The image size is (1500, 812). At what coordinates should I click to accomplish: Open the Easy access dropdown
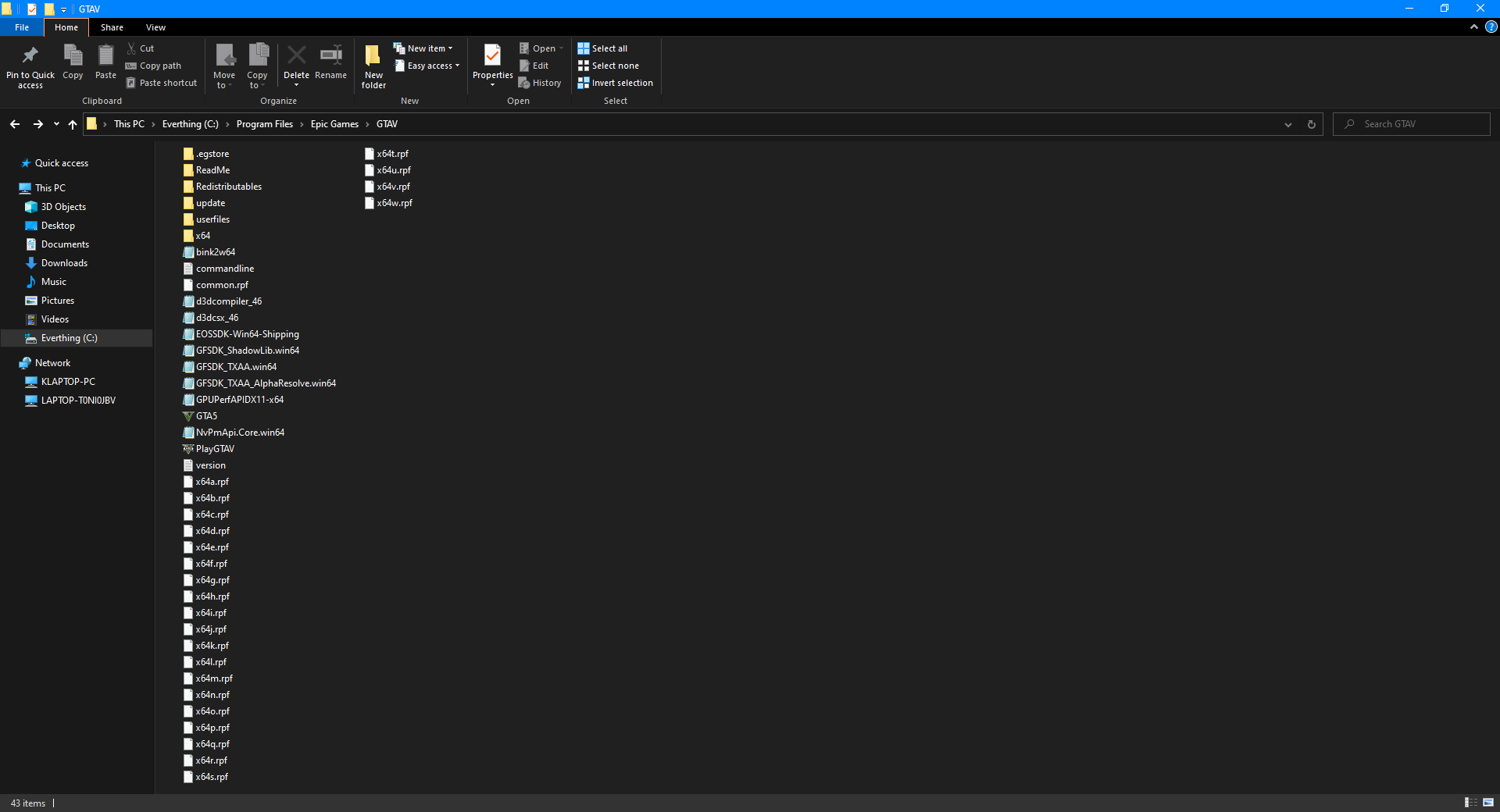click(x=427, y=66)
